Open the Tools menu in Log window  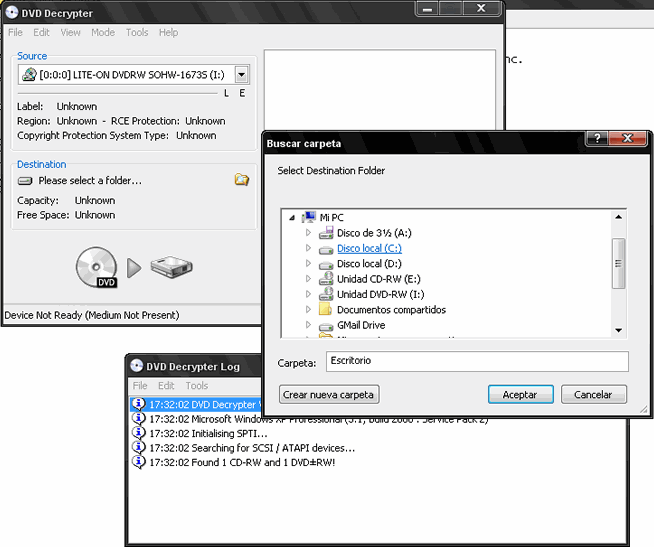[x=197, y=385]
